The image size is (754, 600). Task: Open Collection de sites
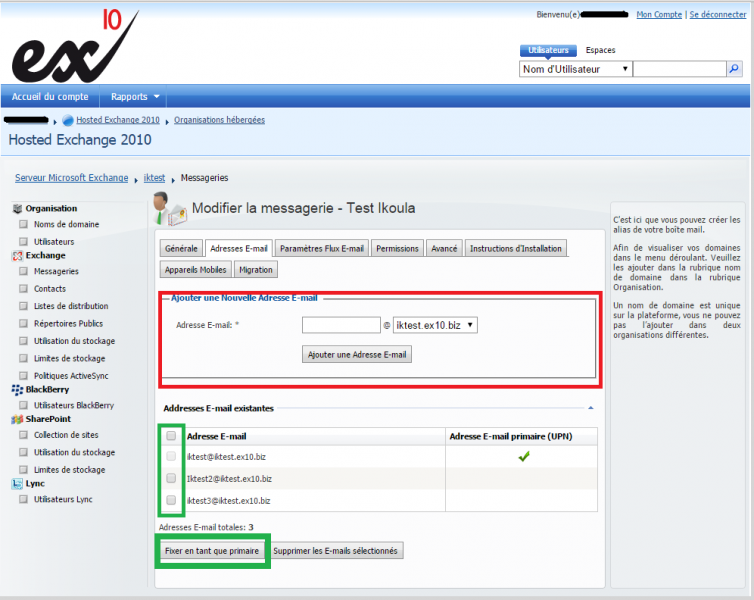tap(66, 435)
